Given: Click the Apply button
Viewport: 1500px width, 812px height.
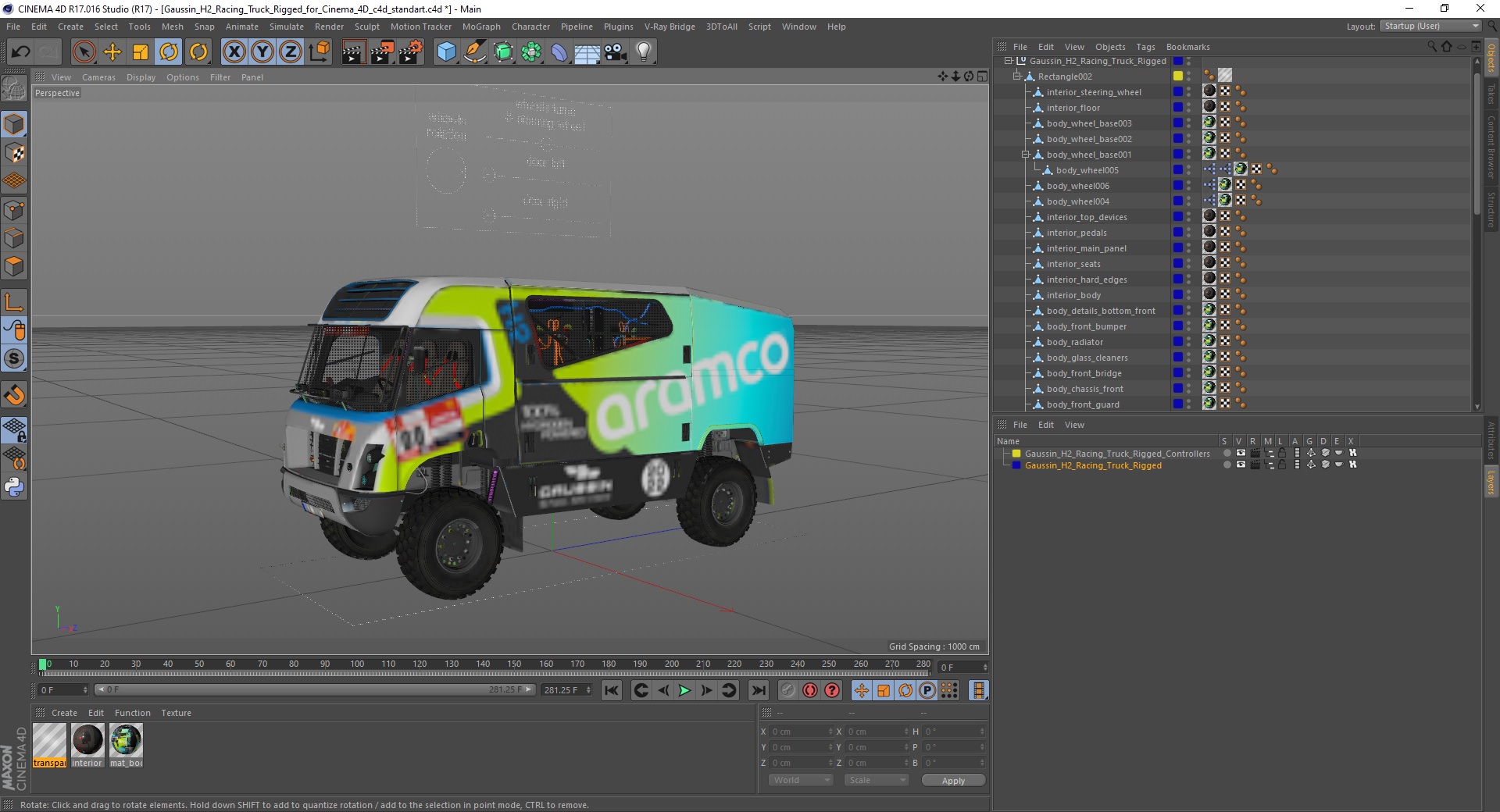Looking at the screenshot, I should click(953, 780).
